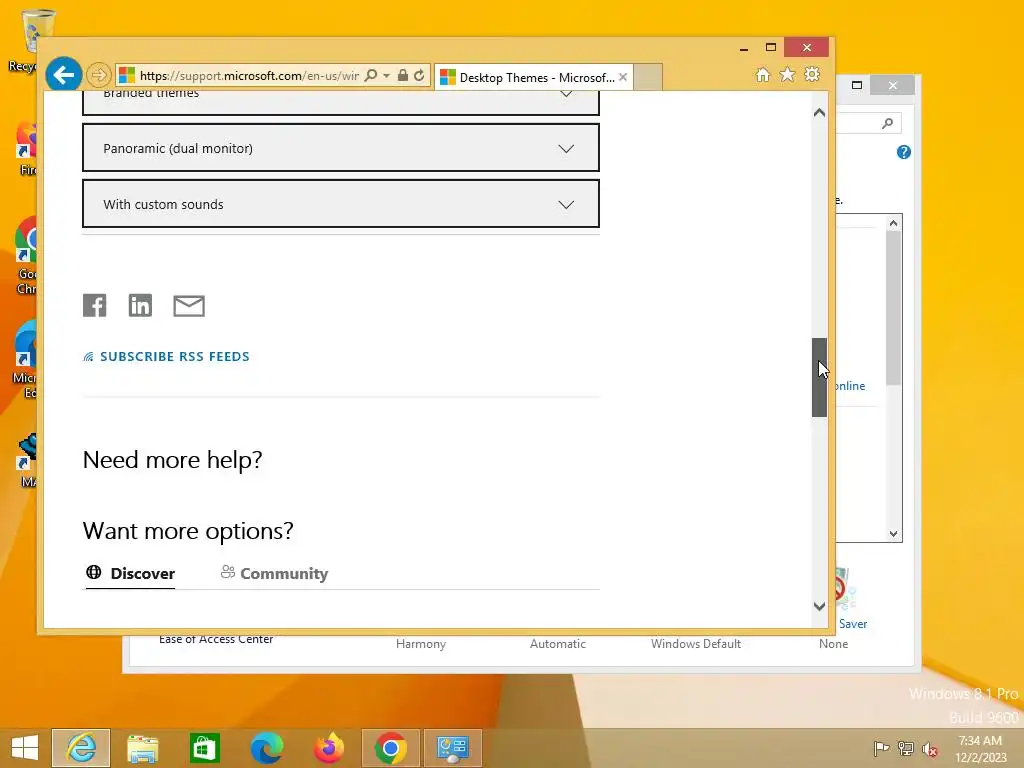The image size is (1024, 768).
Task: Open the IE Home icon
Action: pyautogui.click(x=763, y=74)
